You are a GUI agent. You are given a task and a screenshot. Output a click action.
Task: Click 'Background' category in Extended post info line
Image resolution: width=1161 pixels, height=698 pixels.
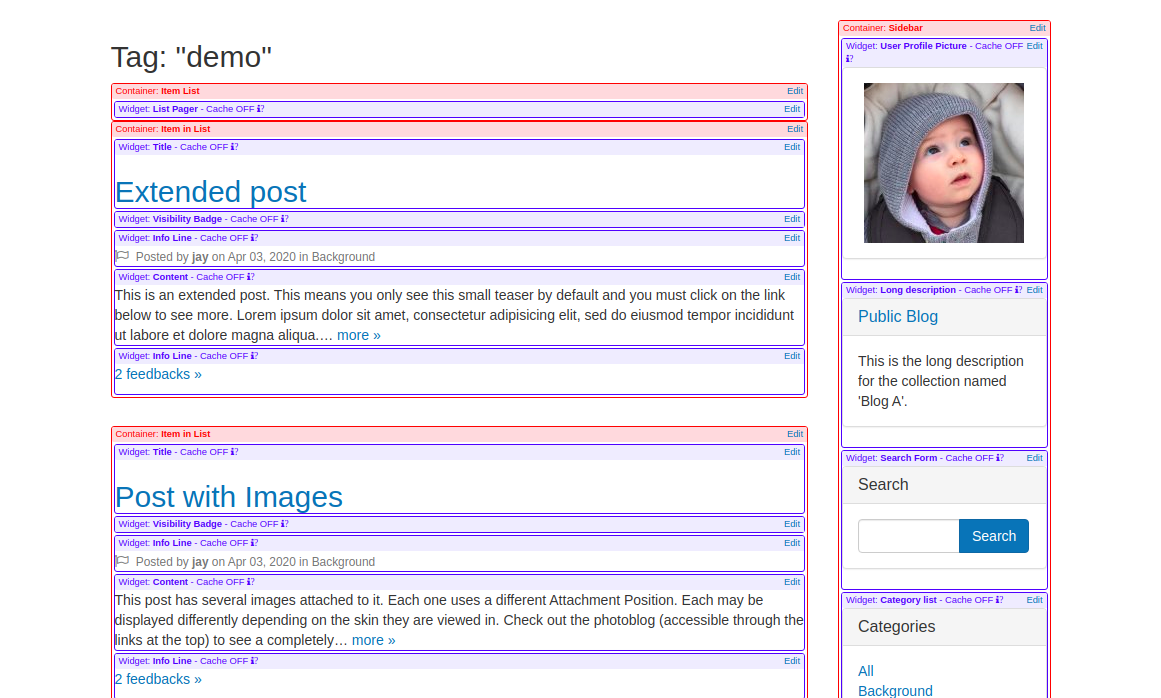[343, 257]
